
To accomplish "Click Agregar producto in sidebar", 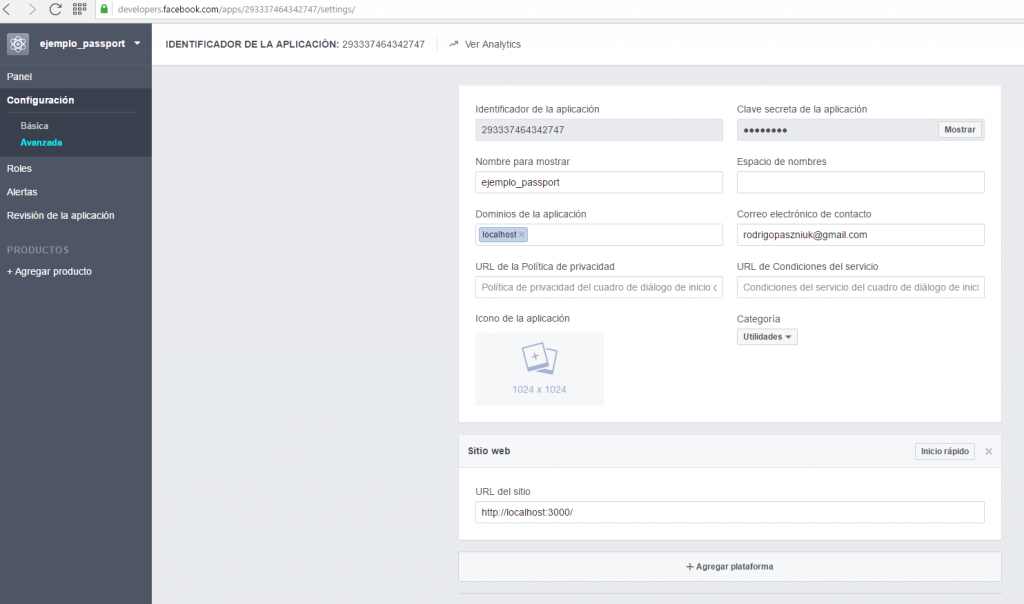I will pos(49,271).
